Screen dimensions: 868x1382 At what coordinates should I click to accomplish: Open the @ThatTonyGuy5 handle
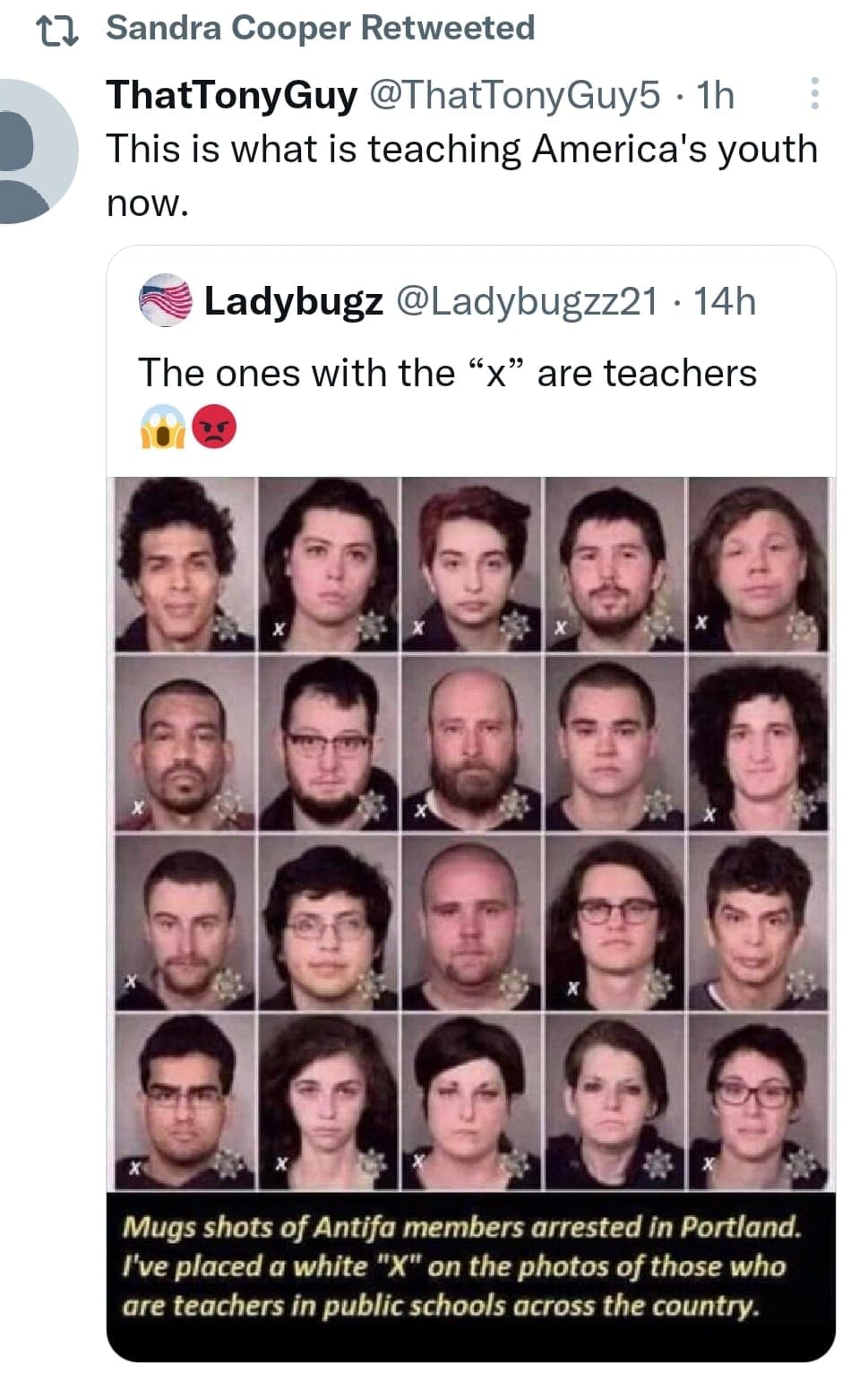click(x=515, y=94)
